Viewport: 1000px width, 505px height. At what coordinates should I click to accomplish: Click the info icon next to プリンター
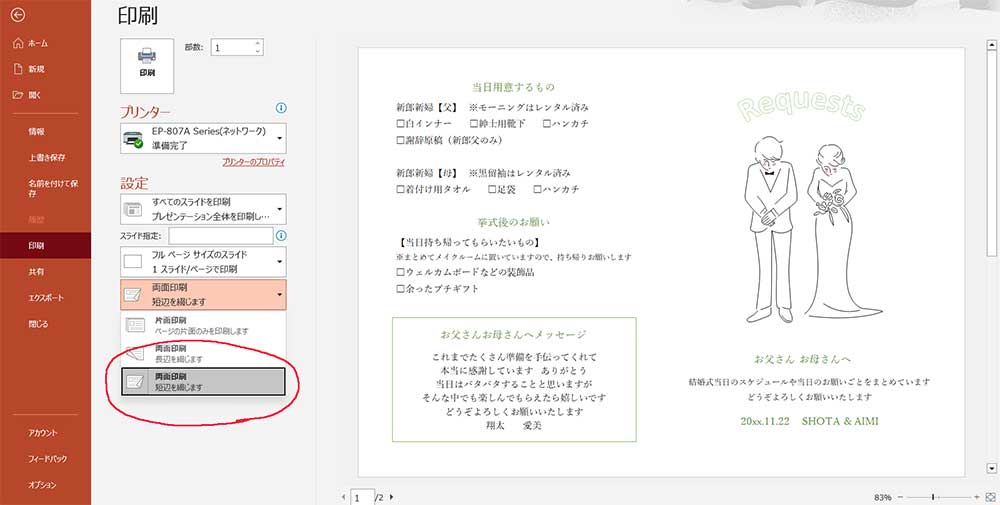coord(281,108)
